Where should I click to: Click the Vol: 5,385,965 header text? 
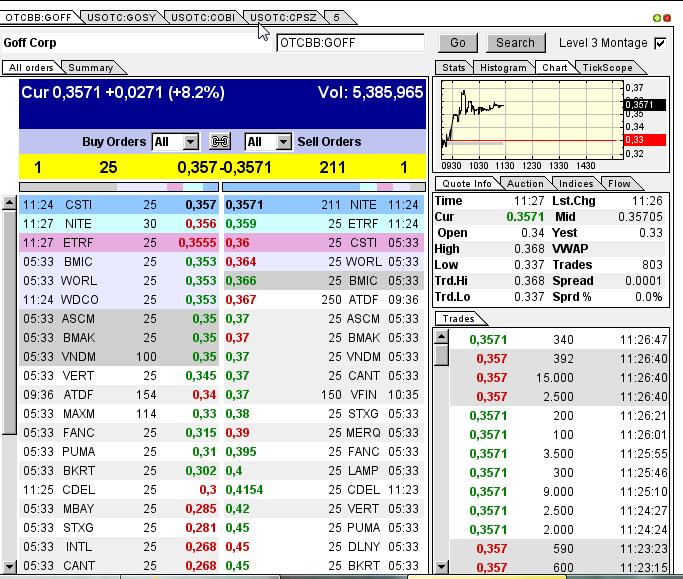click(x=370, y=92)
